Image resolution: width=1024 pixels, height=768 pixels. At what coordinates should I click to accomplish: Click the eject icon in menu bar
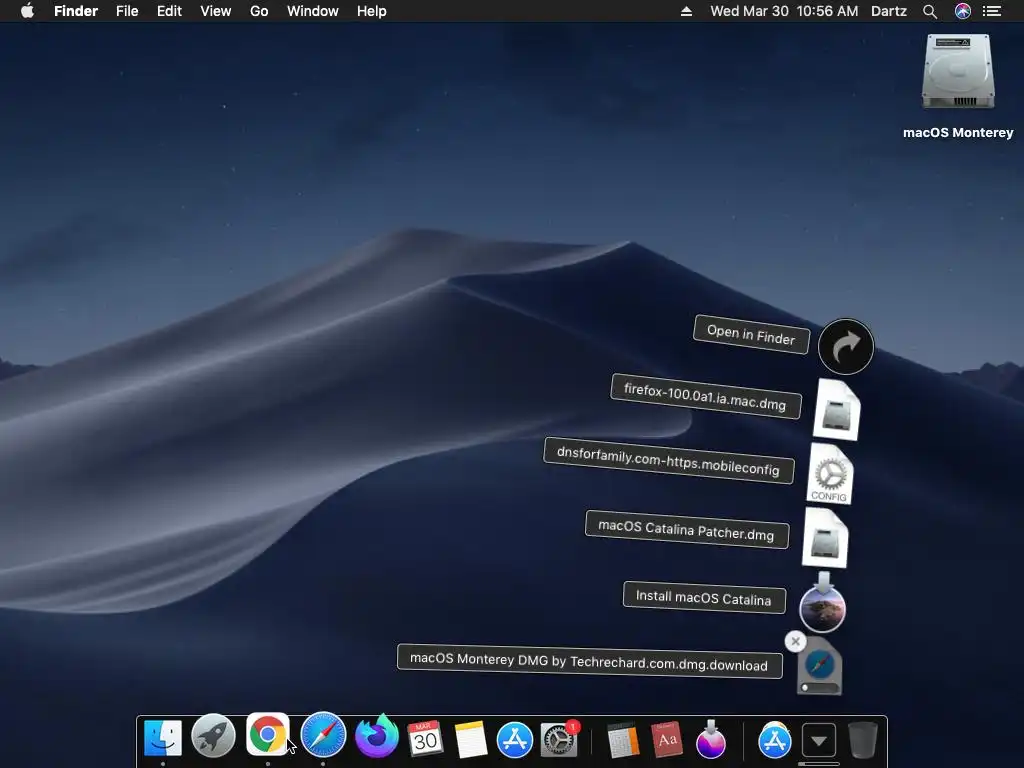[x=686, y=11]
